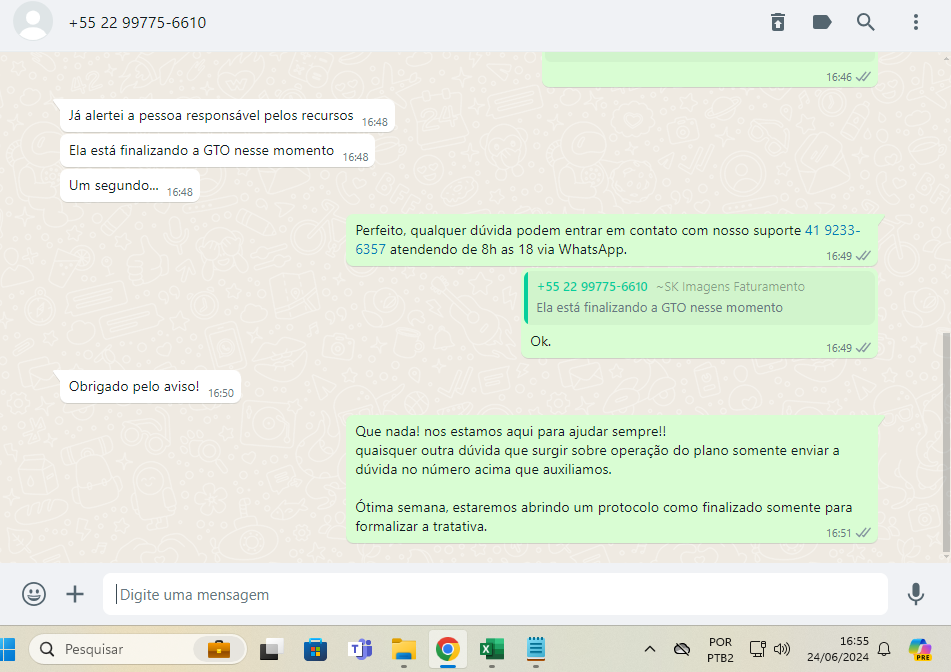951x672 pixels.
Task: Open Windows Start menu
Action: coord(7,650)
